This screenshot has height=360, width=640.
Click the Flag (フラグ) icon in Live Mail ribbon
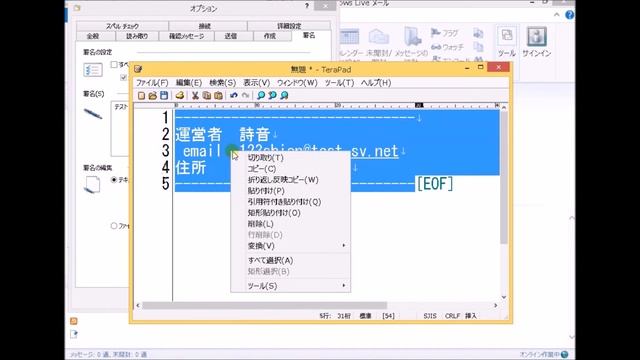436,33
